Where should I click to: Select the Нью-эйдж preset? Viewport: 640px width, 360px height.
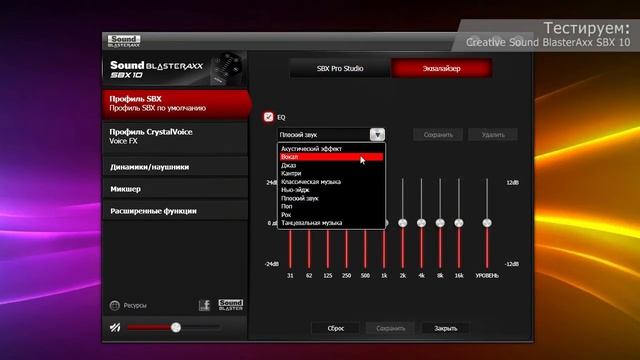click(x=331, y=190)
